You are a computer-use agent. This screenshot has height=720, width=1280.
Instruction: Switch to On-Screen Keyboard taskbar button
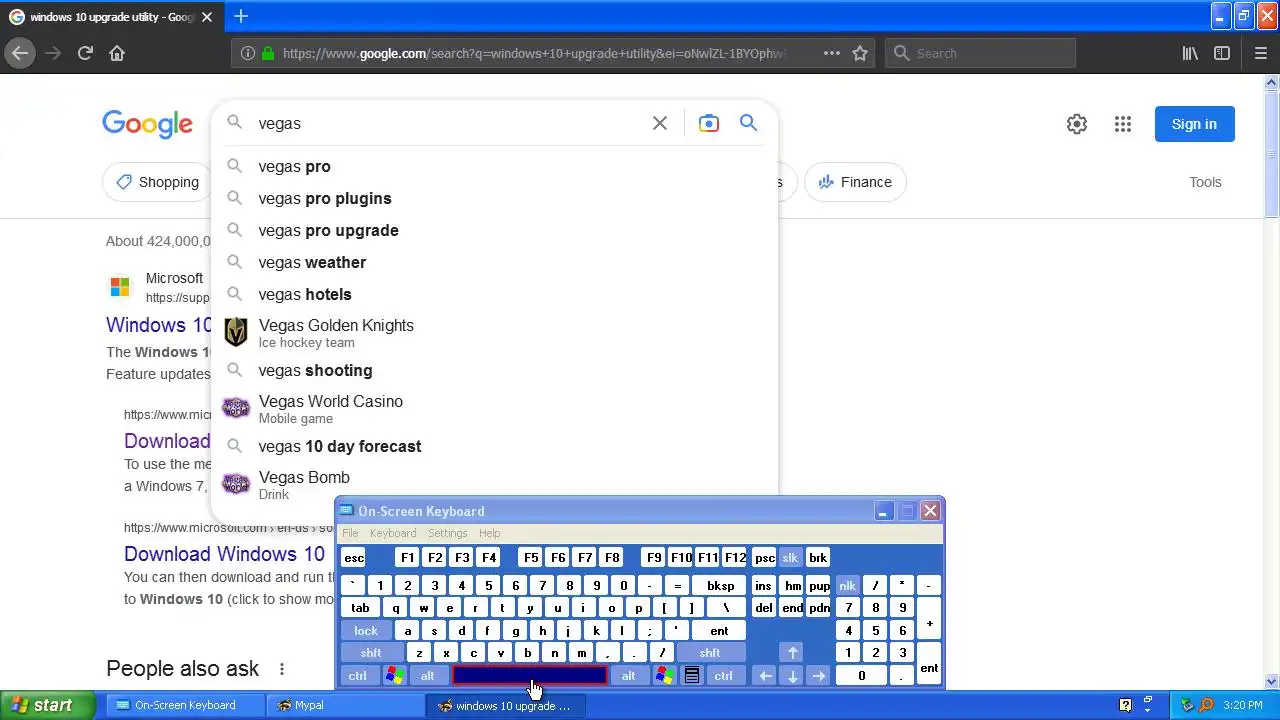185,705
